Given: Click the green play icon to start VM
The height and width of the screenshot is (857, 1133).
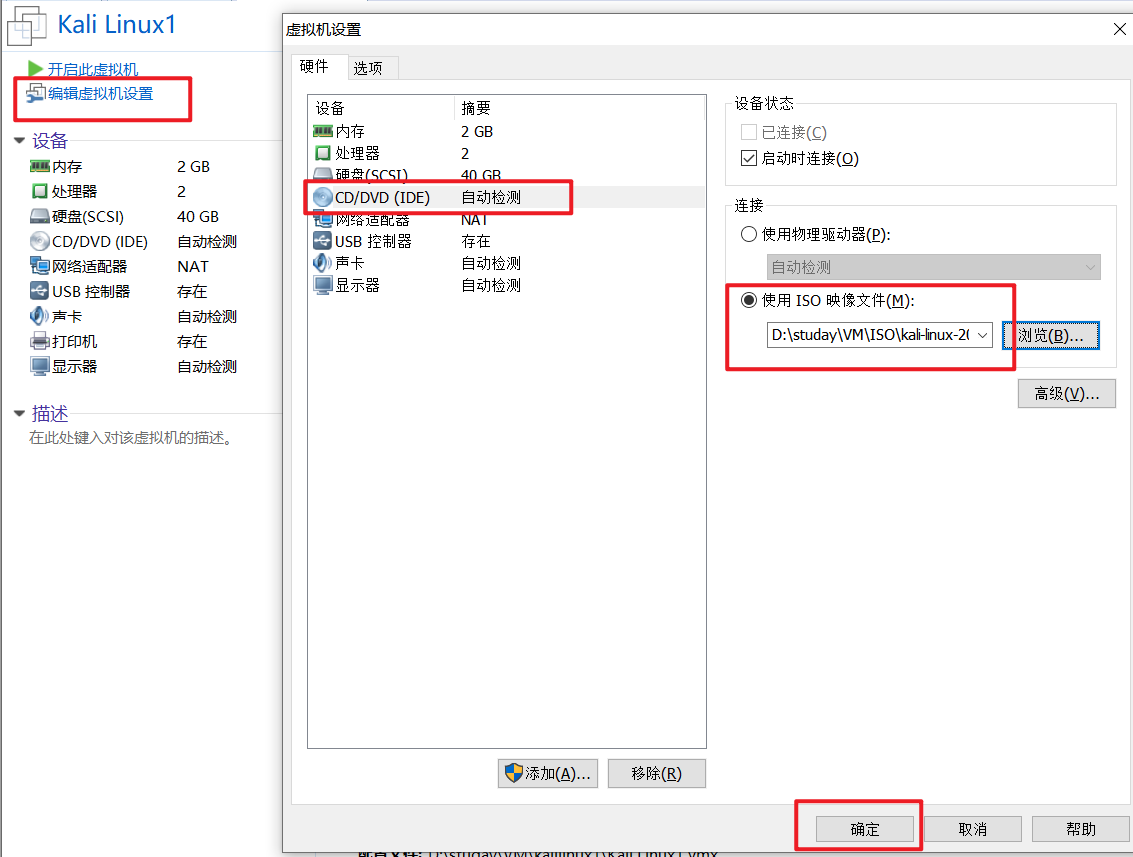Looking at the screenshot, I should coord(35,69).
